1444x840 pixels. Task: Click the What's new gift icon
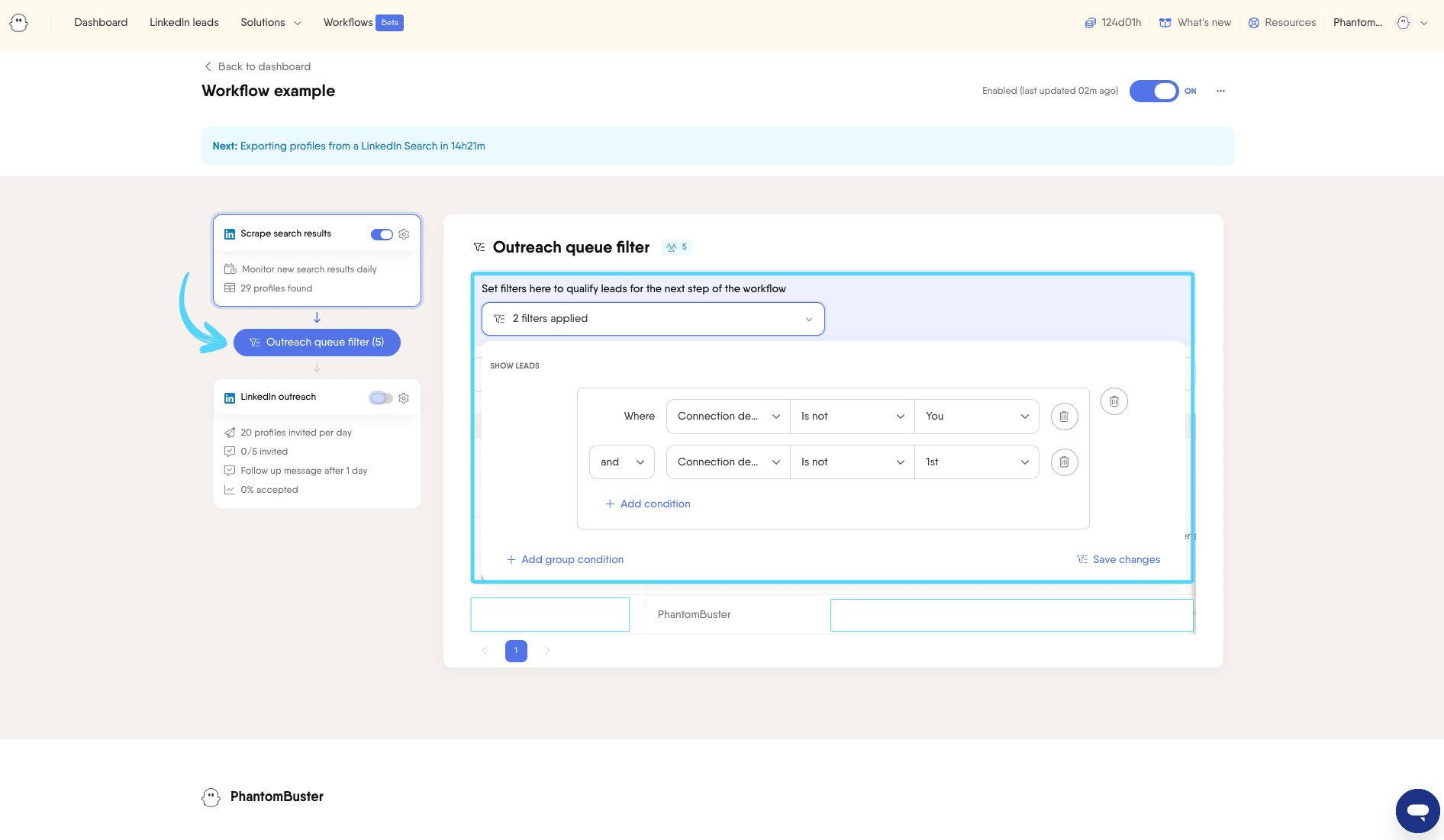tap(1165, 22)
